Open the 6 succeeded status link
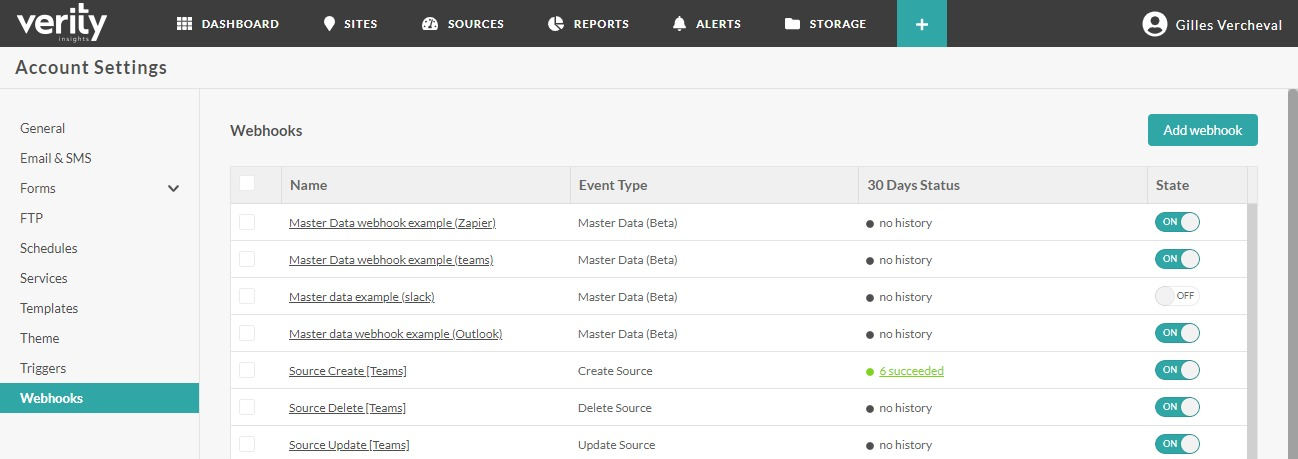The height and width of the screenshot is (459, 1298). pos(911,371)
